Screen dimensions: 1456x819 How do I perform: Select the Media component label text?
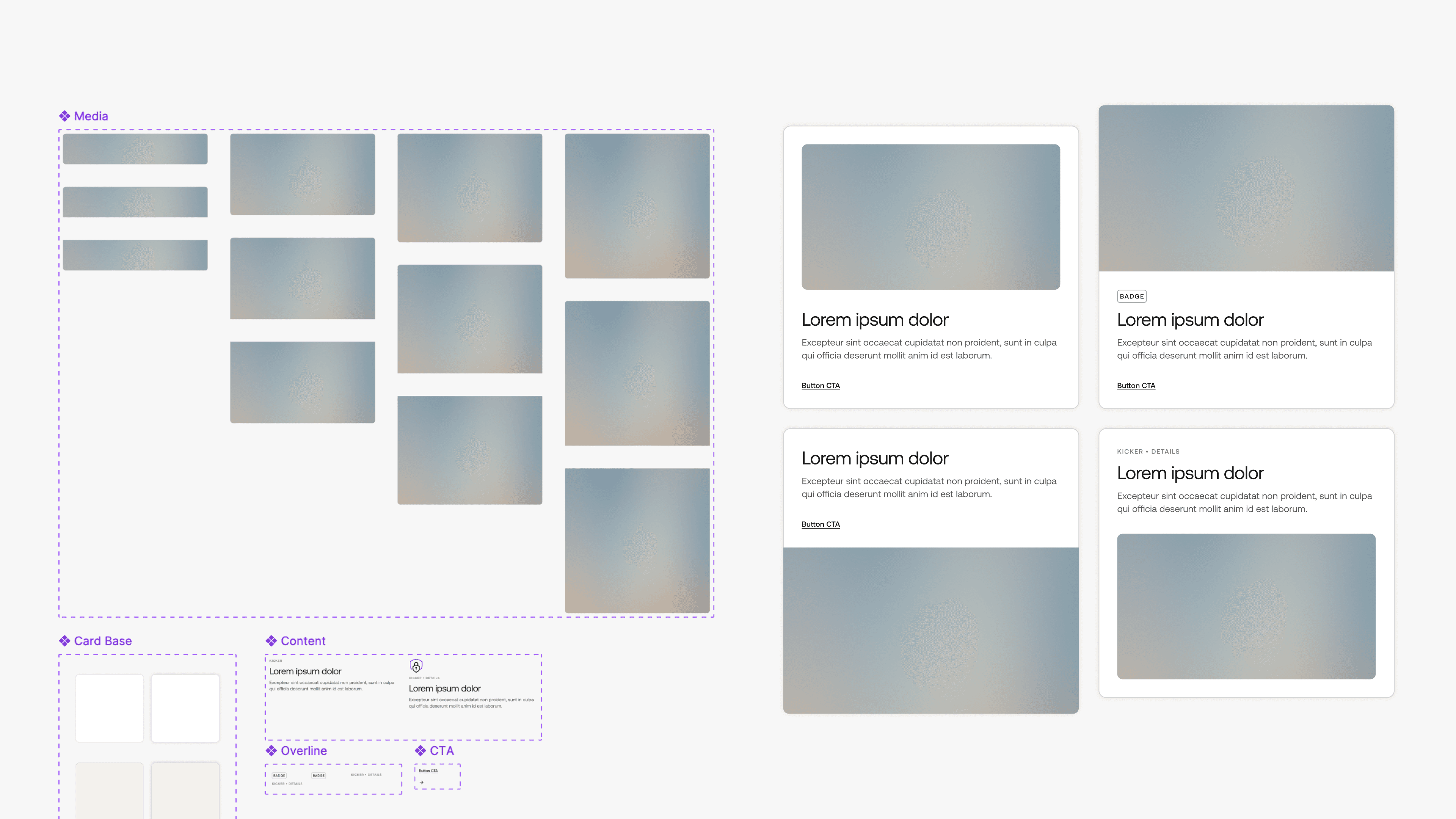(91, 116)
